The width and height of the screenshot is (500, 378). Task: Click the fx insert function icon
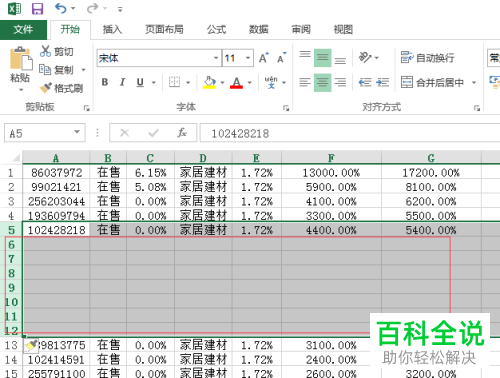[x=182, y=133]
